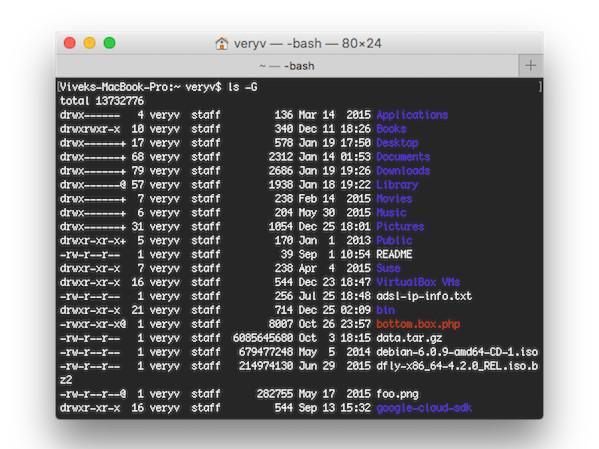Click the 'total 13732776' line
The height and width of the screenshot is (449, 599).
102,101
